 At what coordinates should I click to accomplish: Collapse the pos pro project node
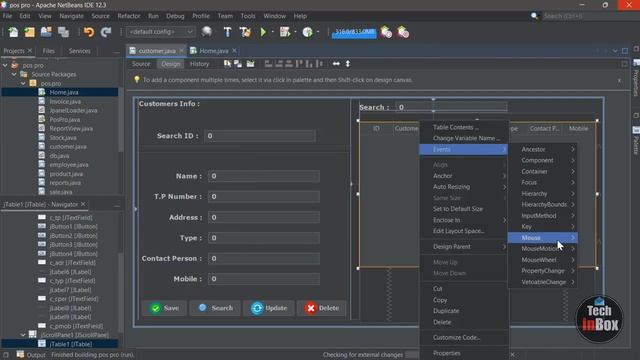point(5,65)
